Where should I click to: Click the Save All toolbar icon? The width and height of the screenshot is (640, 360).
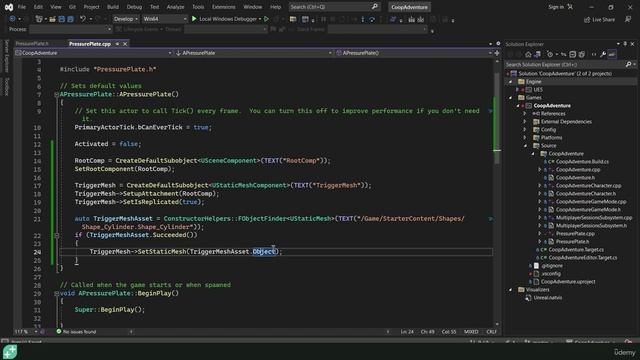[70, 19]
